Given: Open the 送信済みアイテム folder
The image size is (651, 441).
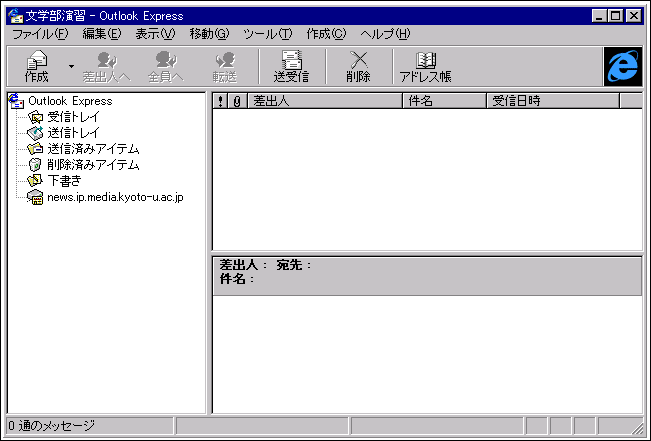Looking at the screenshot, I should tap(92, 149).
